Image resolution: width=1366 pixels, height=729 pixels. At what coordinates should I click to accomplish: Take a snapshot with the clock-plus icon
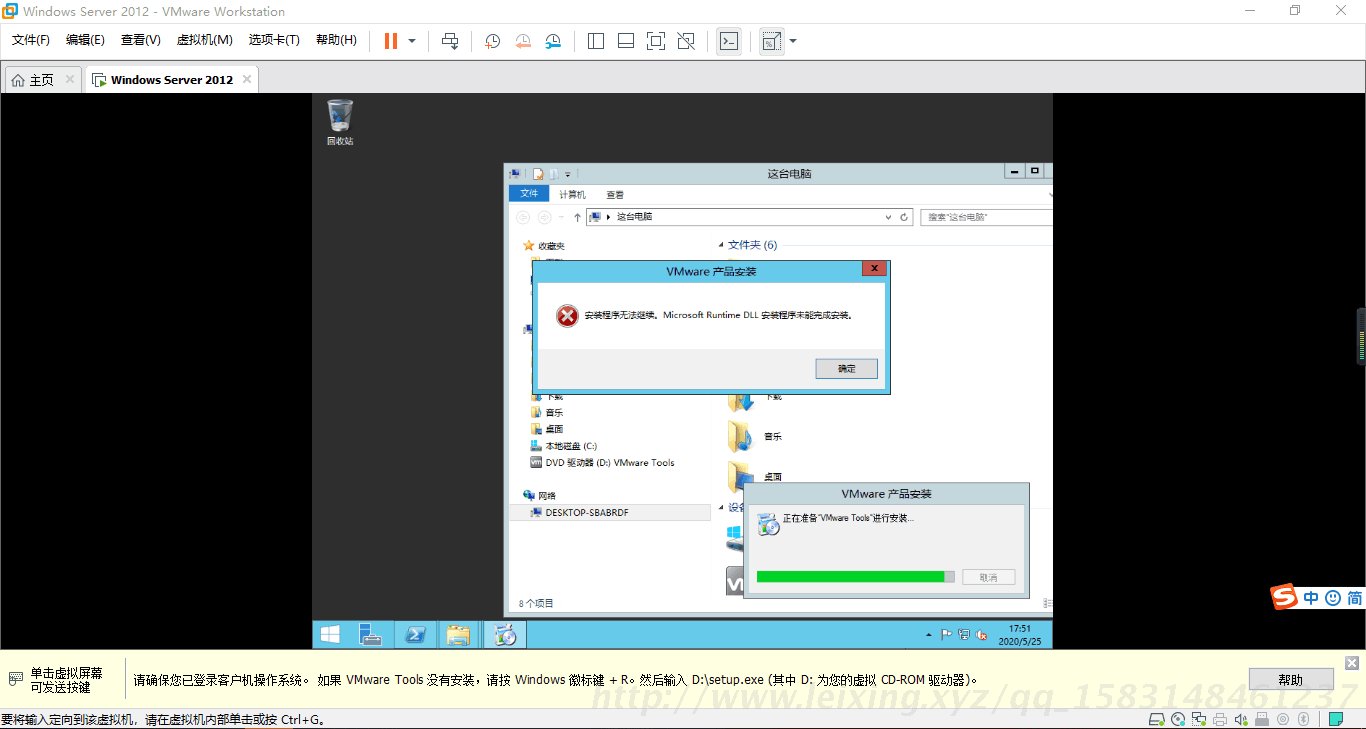pos(492,41)
